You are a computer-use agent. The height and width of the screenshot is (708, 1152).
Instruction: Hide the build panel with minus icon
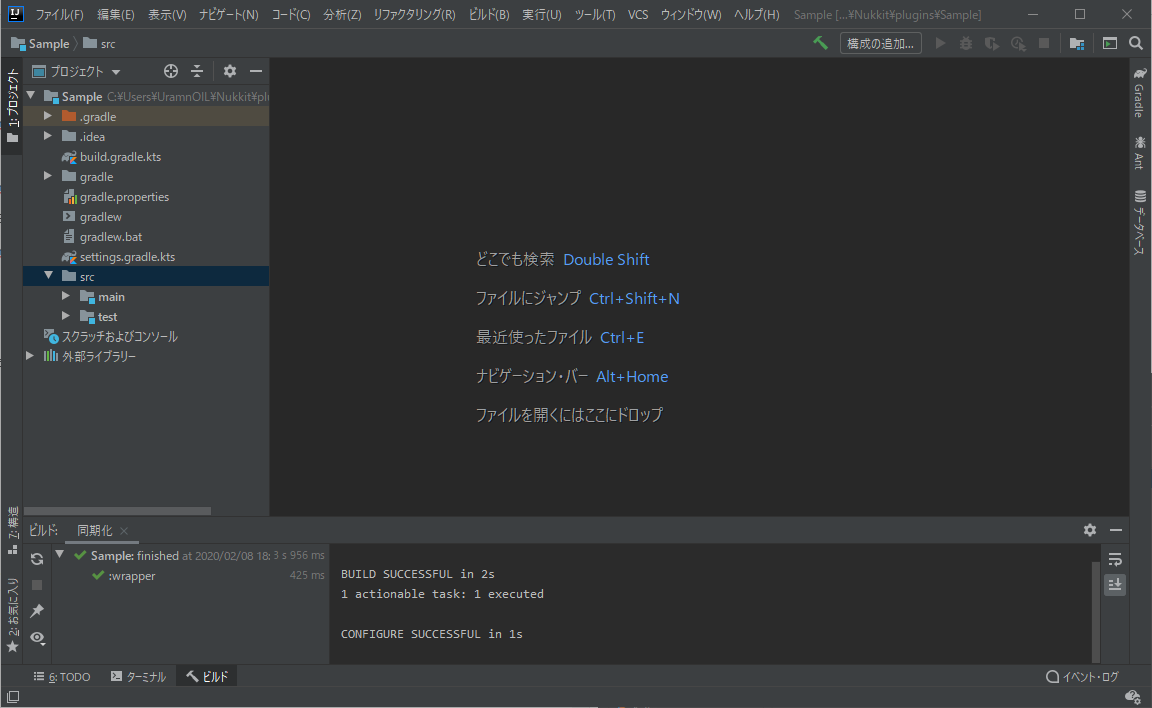pos(1116,530)
